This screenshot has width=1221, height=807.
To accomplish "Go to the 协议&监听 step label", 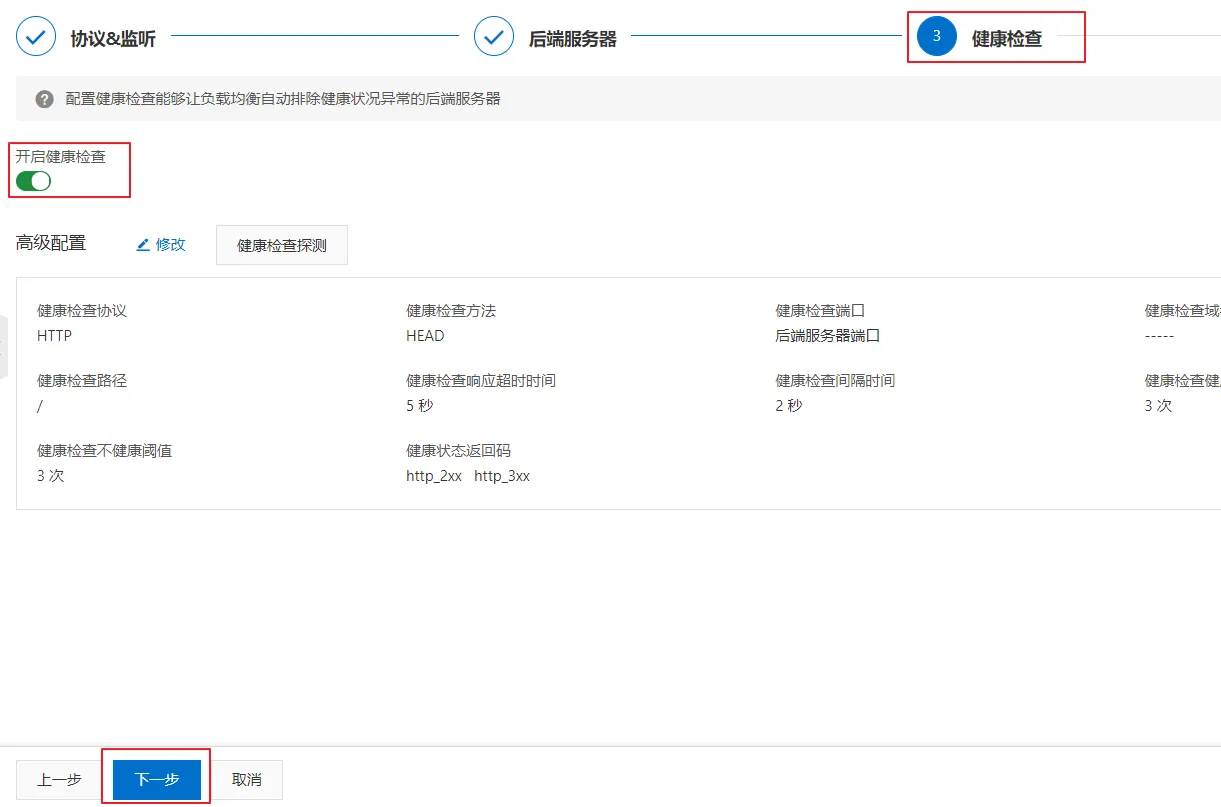I will pos(113,39).
